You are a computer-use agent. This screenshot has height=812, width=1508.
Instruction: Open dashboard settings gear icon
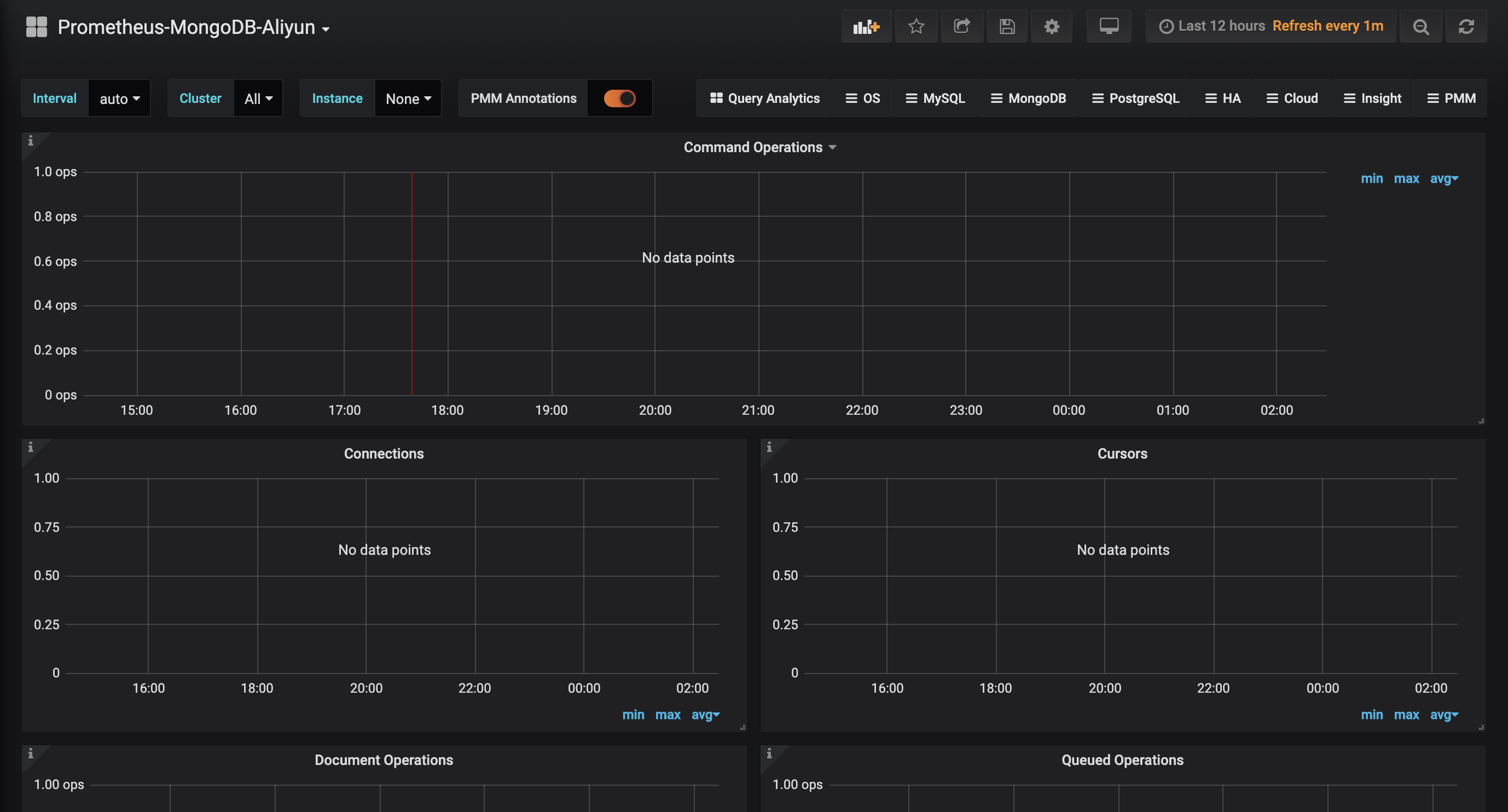(1051, 26)
